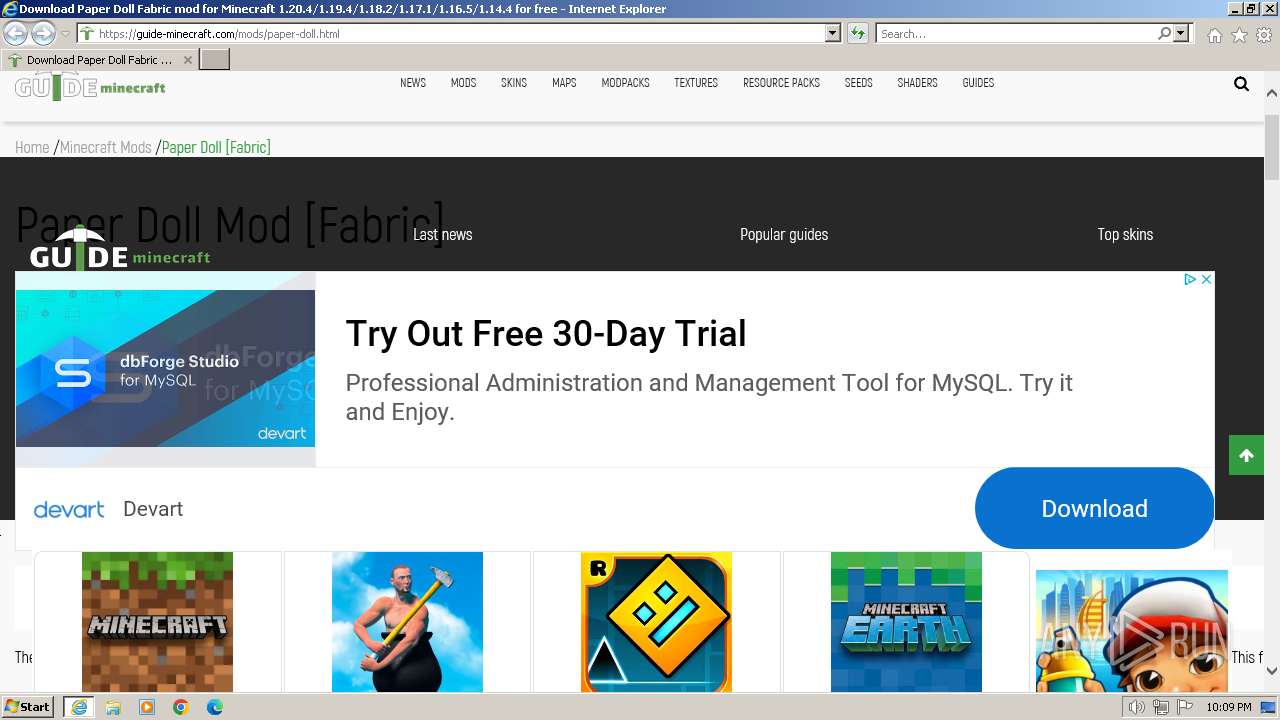Click the Devart advertiser name text
1280x720 pixels.
pos(153,509)
